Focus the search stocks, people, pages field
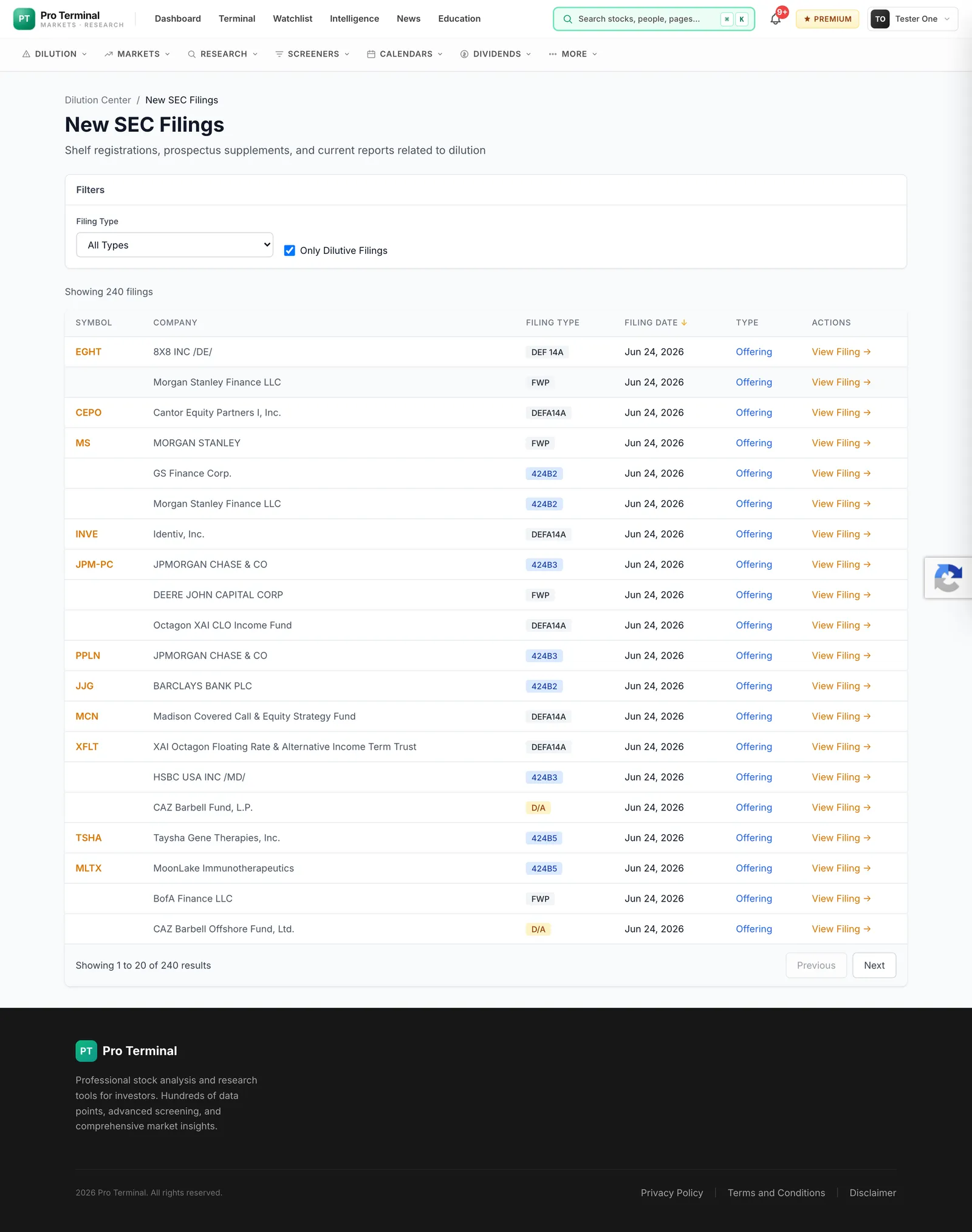This screenshot has width=972, height=1232. point(654,19)
